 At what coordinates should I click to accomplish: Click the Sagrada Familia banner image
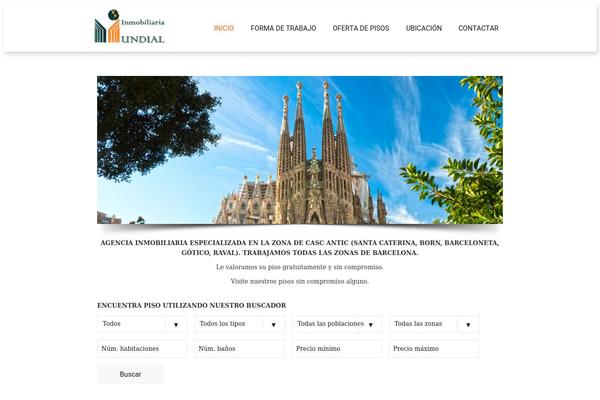(x=300, y=150)
